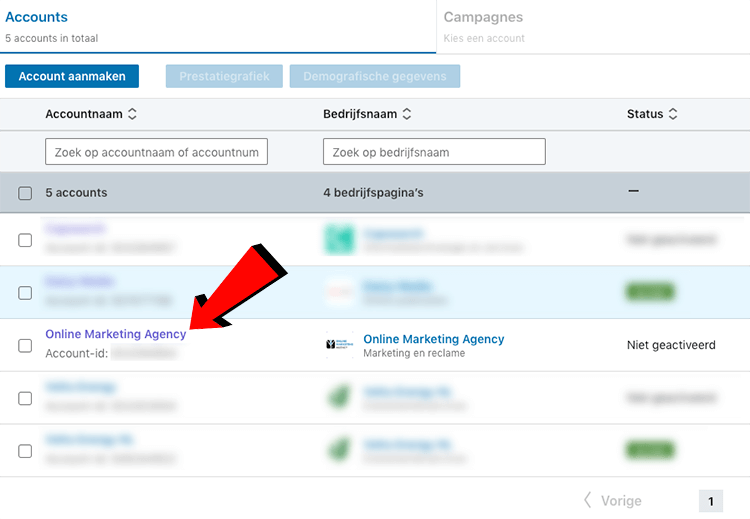Viewport: 750px width, 519px height.
Task: Sort by Bedrijfsnaam column arrows
Action: [x=406, y=115]
